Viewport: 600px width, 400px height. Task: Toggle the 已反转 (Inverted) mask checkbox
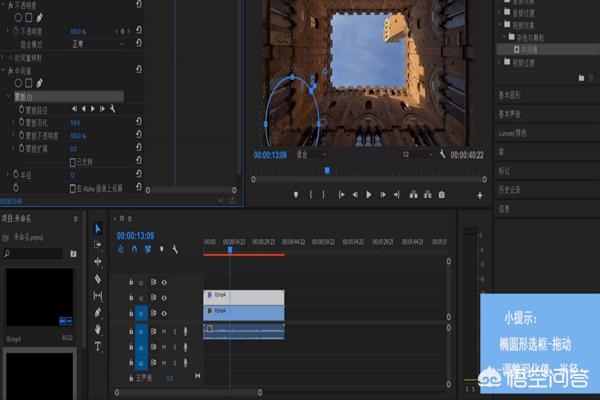[71, 160]
